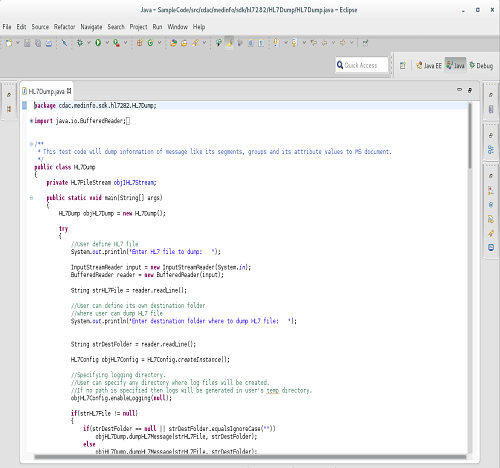The width and height of the screenshot is (500, 468).
Task: Go to Last Edit Location icon
Action: click(x=313, y=43)
